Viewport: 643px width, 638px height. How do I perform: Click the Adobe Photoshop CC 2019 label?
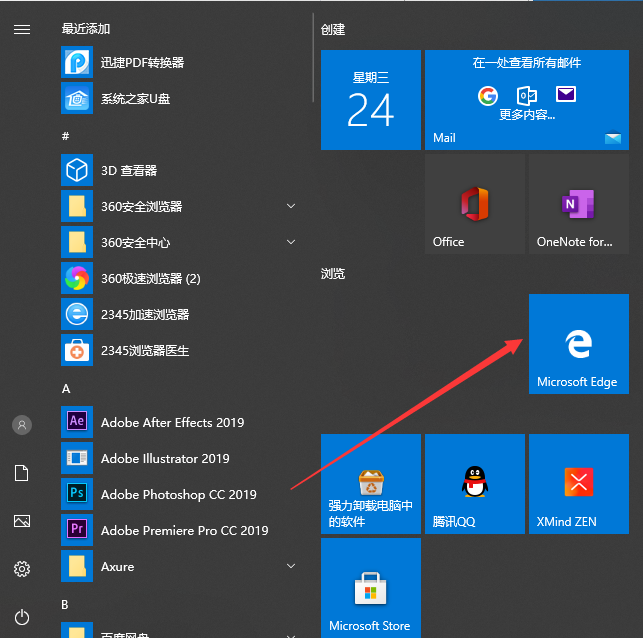coord(178,494)
